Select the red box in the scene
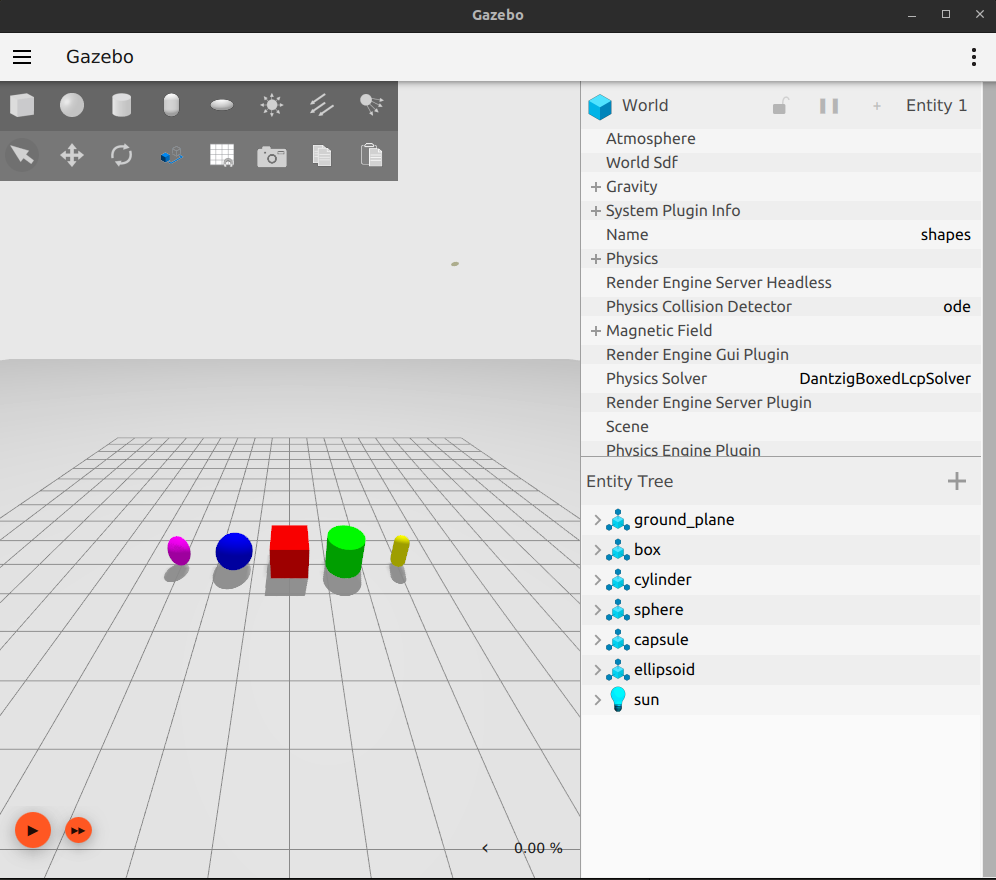This screenshot has width=996, height=880. [290, 551]
